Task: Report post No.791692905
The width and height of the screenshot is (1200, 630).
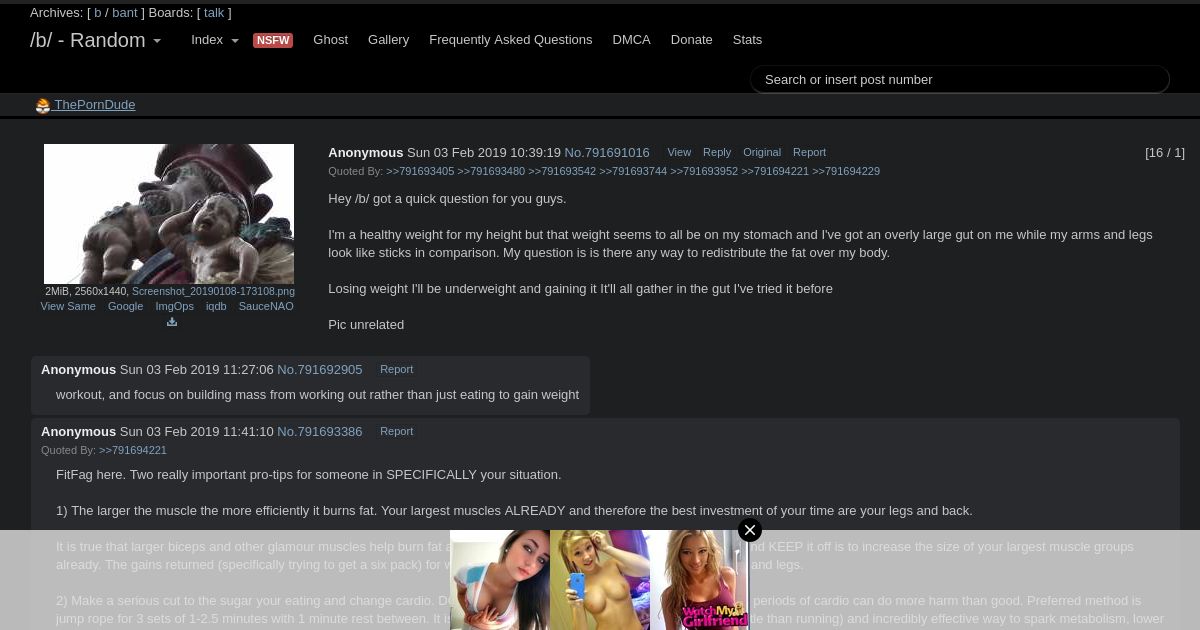Action: click(x=396, y=369)
